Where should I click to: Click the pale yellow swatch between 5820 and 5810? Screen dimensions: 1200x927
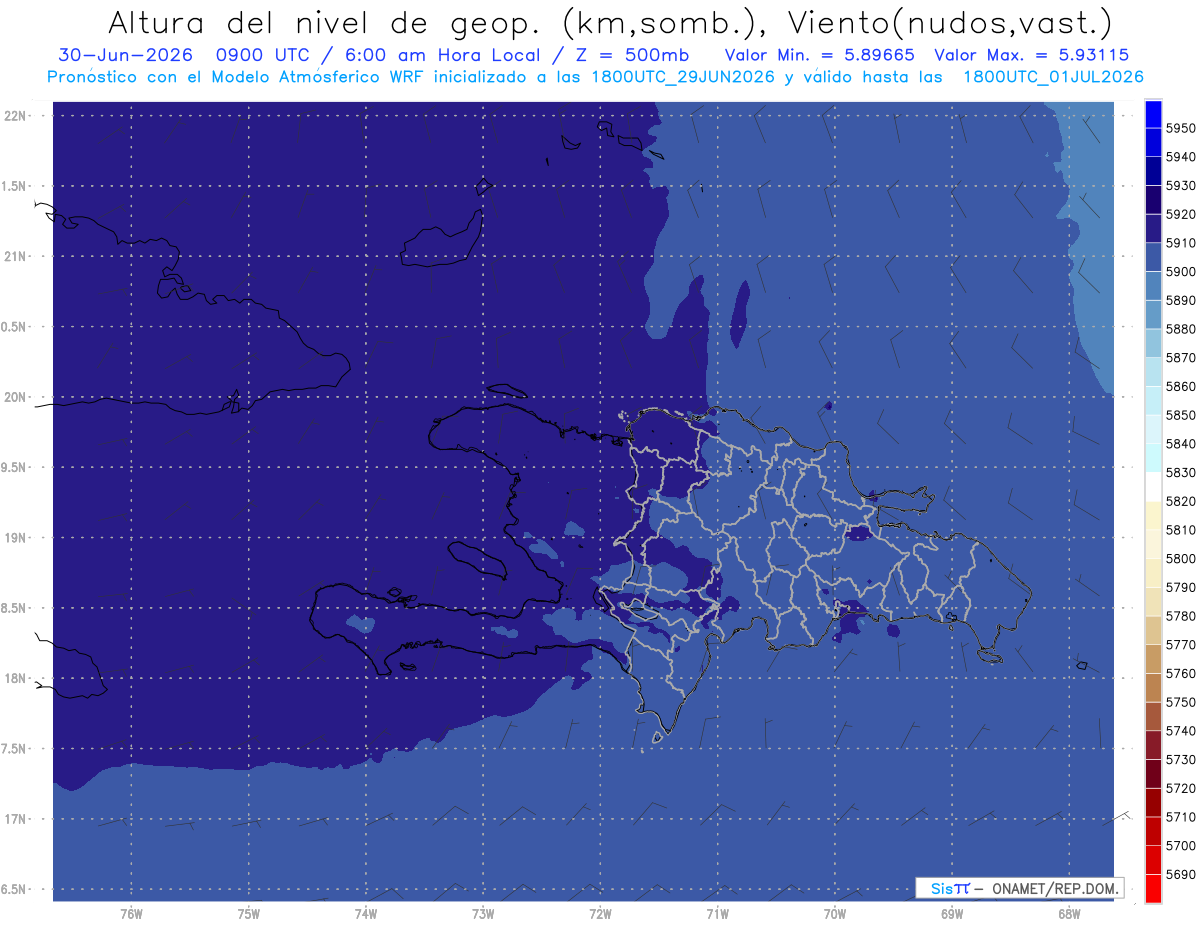1153,515
